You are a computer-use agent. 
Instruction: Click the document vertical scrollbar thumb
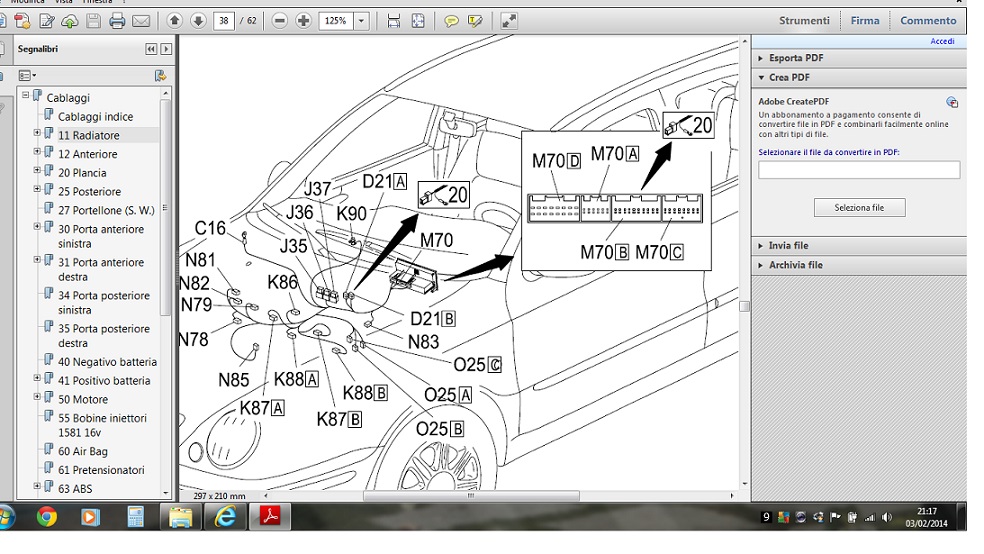click(744, 306)
